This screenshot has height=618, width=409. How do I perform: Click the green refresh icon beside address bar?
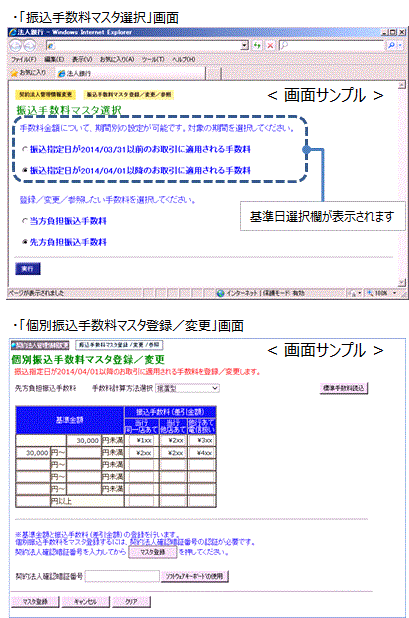click(257, 46)
